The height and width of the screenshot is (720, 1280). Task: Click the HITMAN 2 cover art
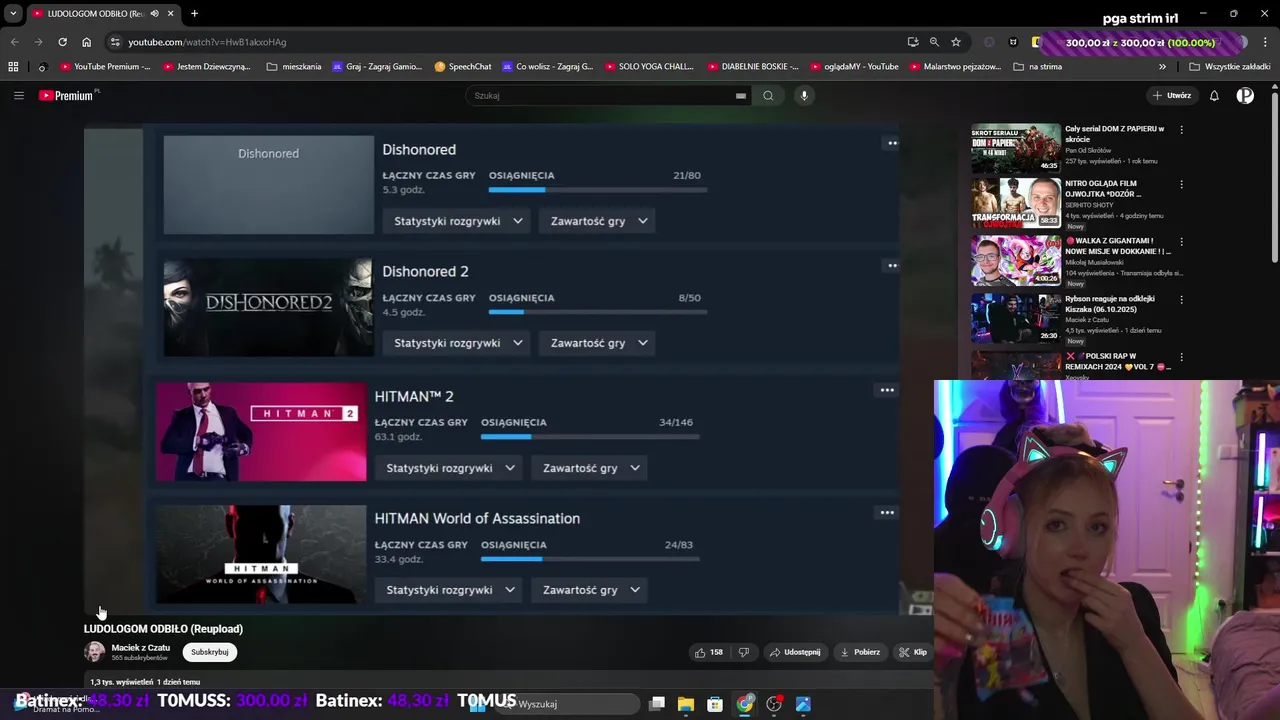tap(261, 432)
